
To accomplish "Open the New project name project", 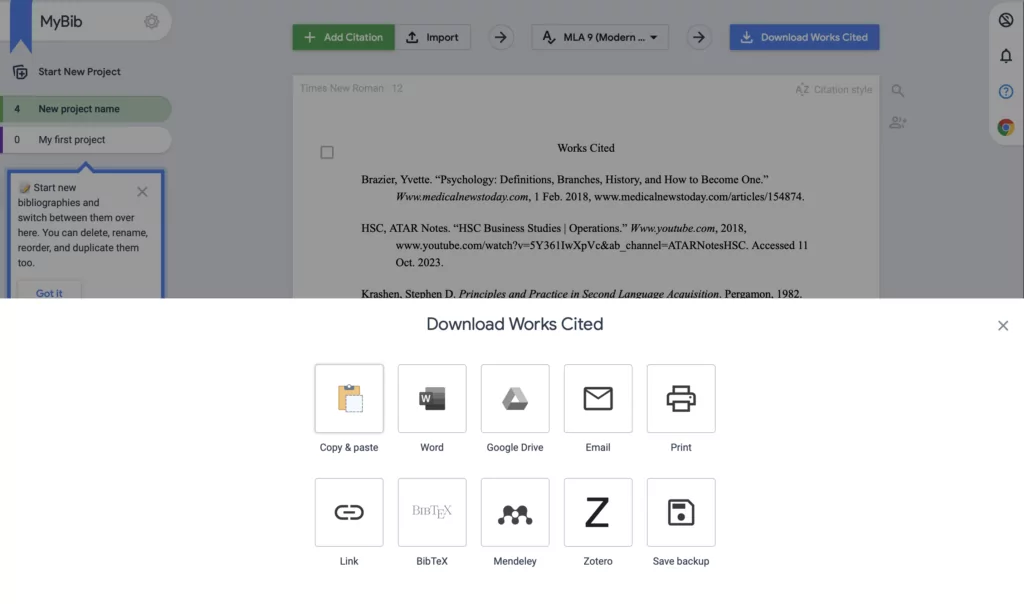I will 86,109.
